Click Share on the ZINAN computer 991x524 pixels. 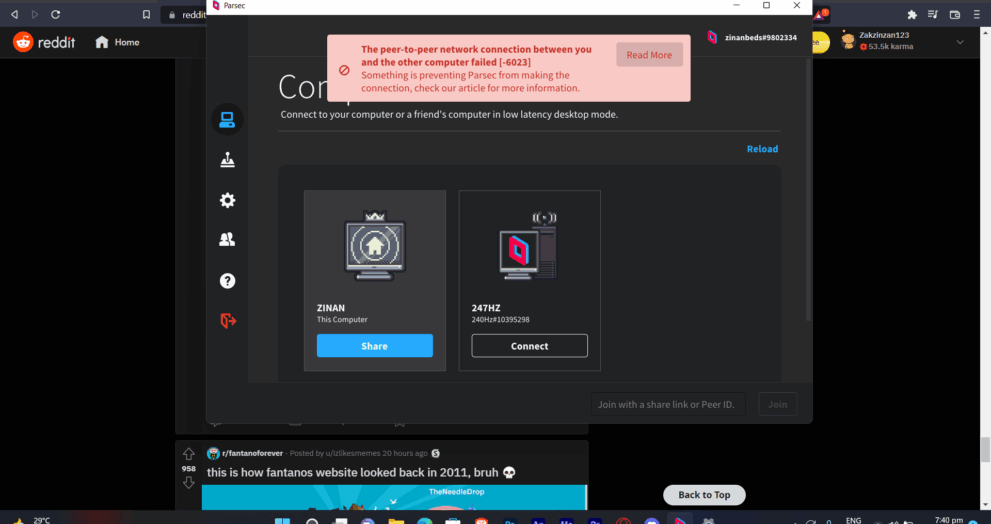[x=375, y=346]
